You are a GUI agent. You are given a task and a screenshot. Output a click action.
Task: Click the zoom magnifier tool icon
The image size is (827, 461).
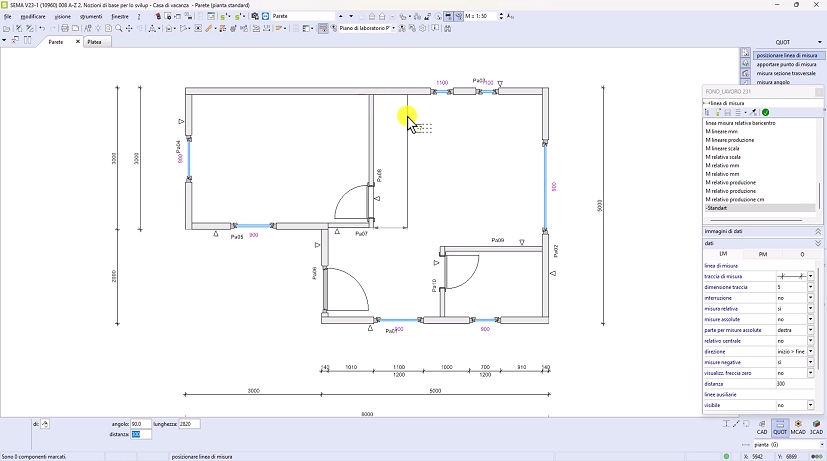coord(118,29)
